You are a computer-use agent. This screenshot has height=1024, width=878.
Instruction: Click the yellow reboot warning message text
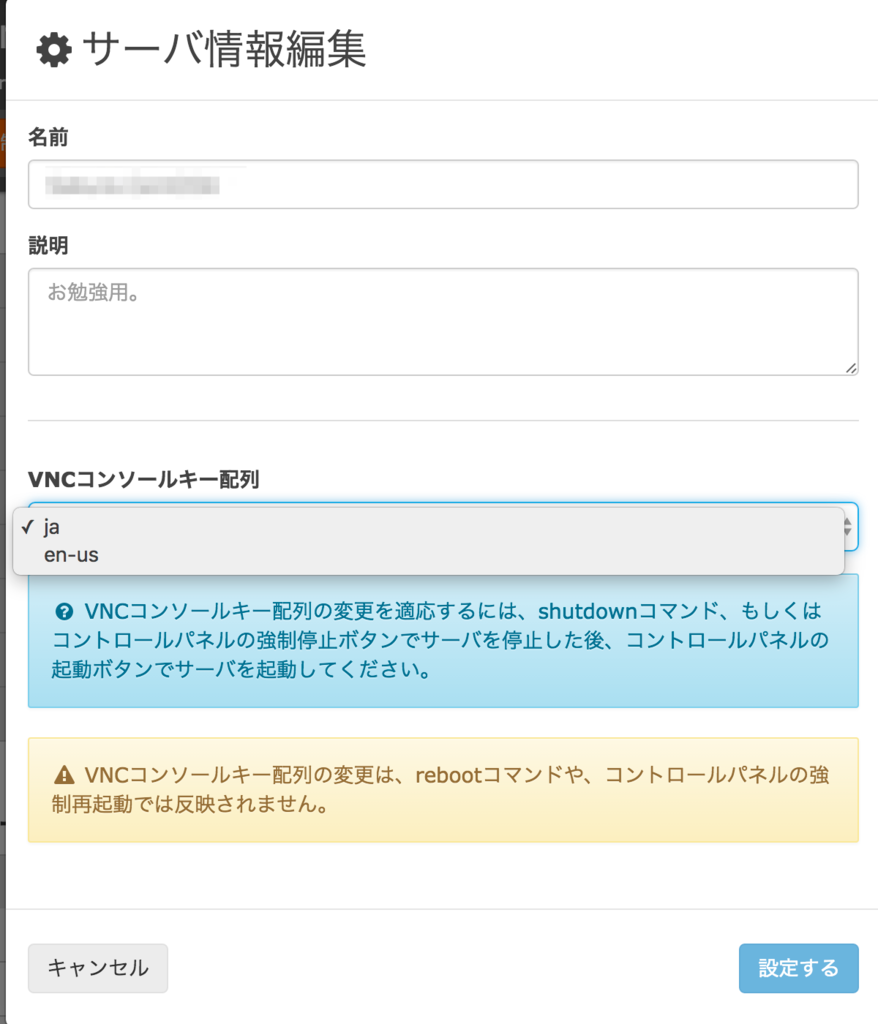click(x=440, y=790)
